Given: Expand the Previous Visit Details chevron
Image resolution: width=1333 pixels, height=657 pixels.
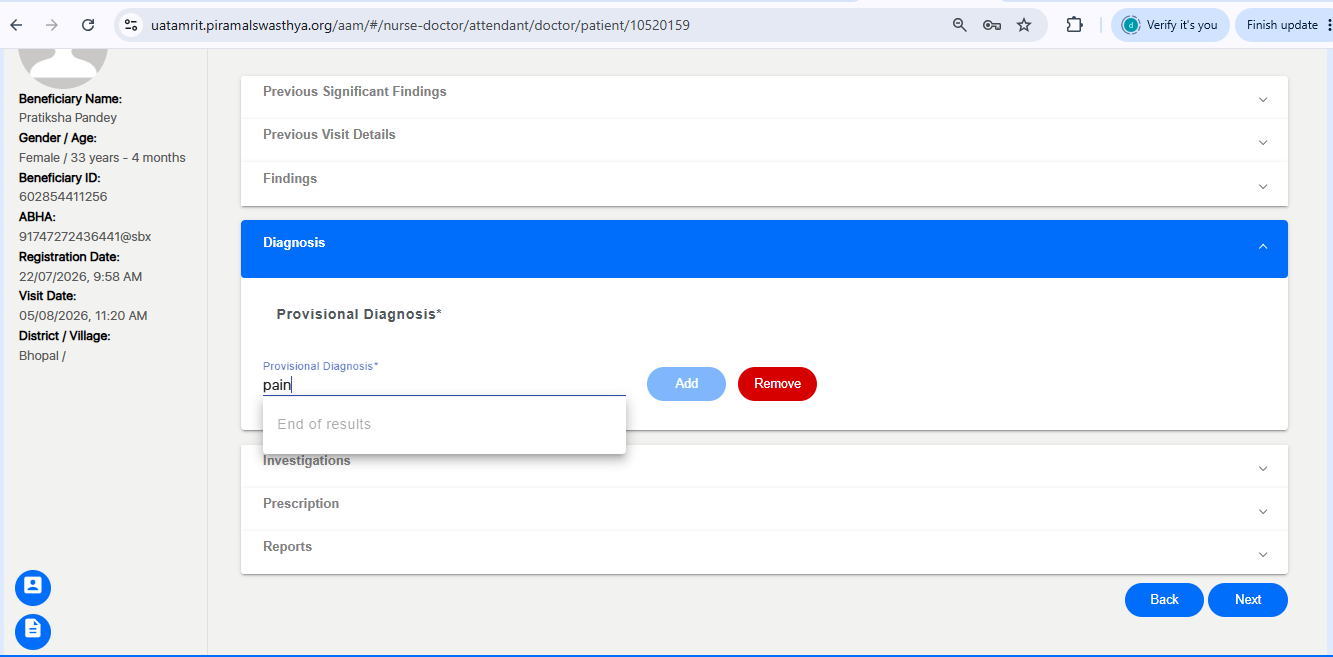Looking at the screenshot, I should pyautogui.click(x=1263, y=142).
